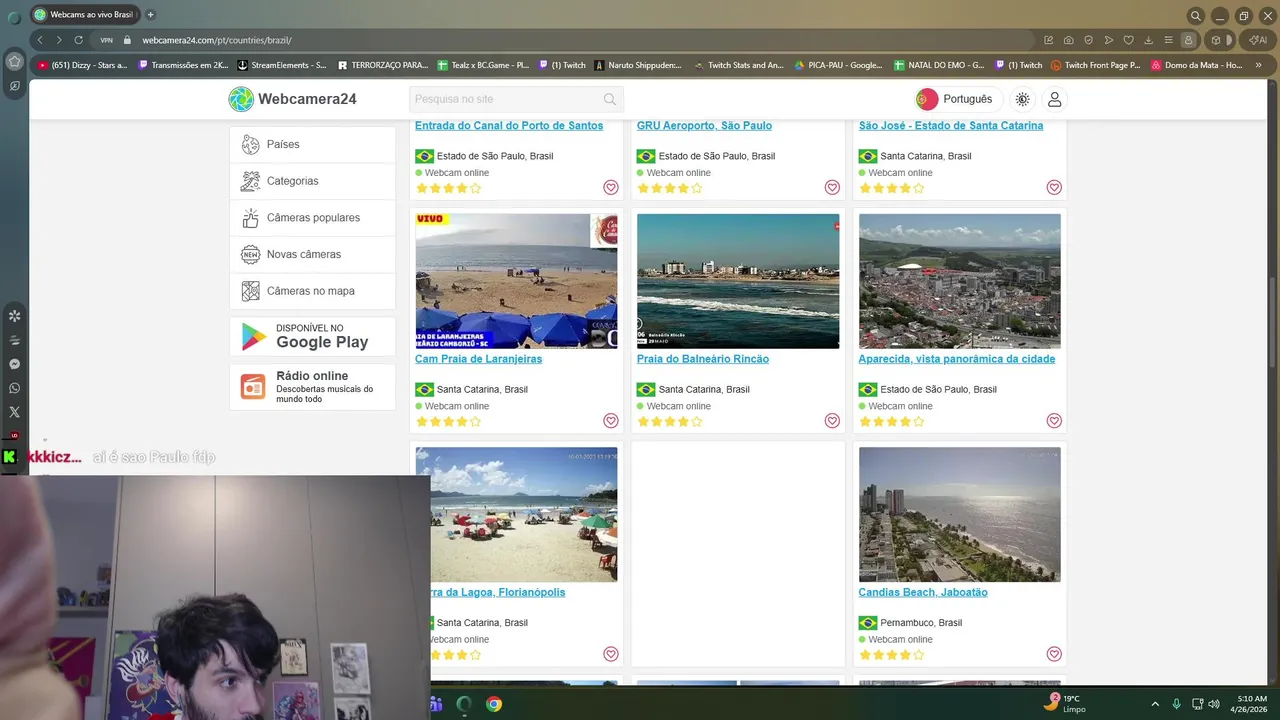This screenshot has width=1280, height=720.
Task: Open Aparecida, vista panorâmica da cidade link
Action: click(x=956, y=359)
